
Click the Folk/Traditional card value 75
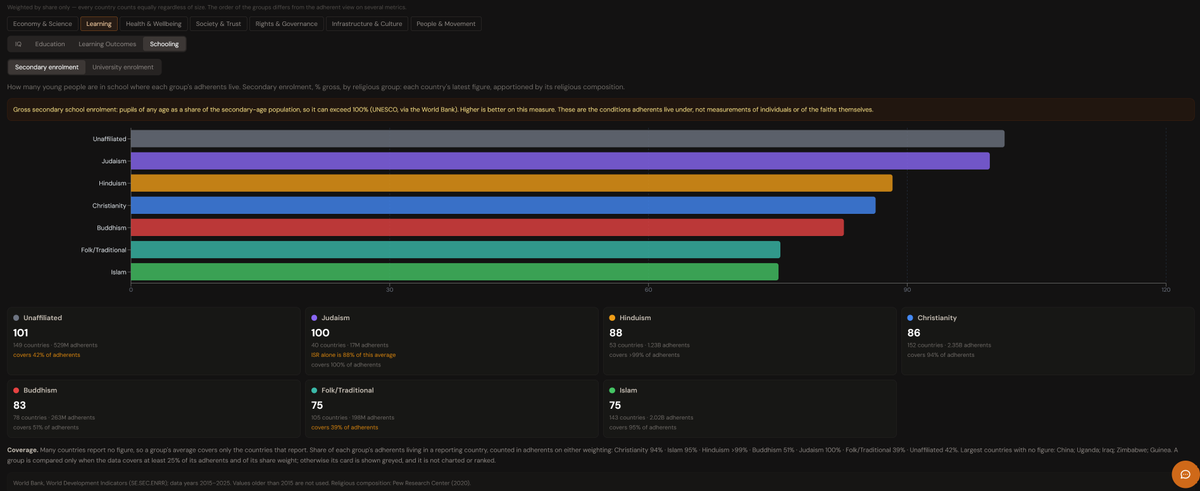(317, 405)
